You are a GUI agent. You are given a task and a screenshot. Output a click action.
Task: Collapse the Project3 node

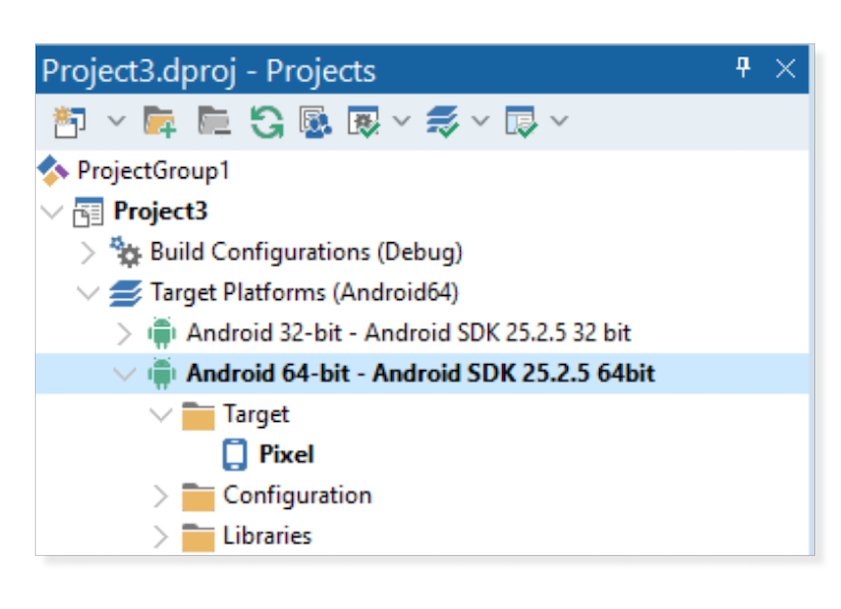point(52,211)
